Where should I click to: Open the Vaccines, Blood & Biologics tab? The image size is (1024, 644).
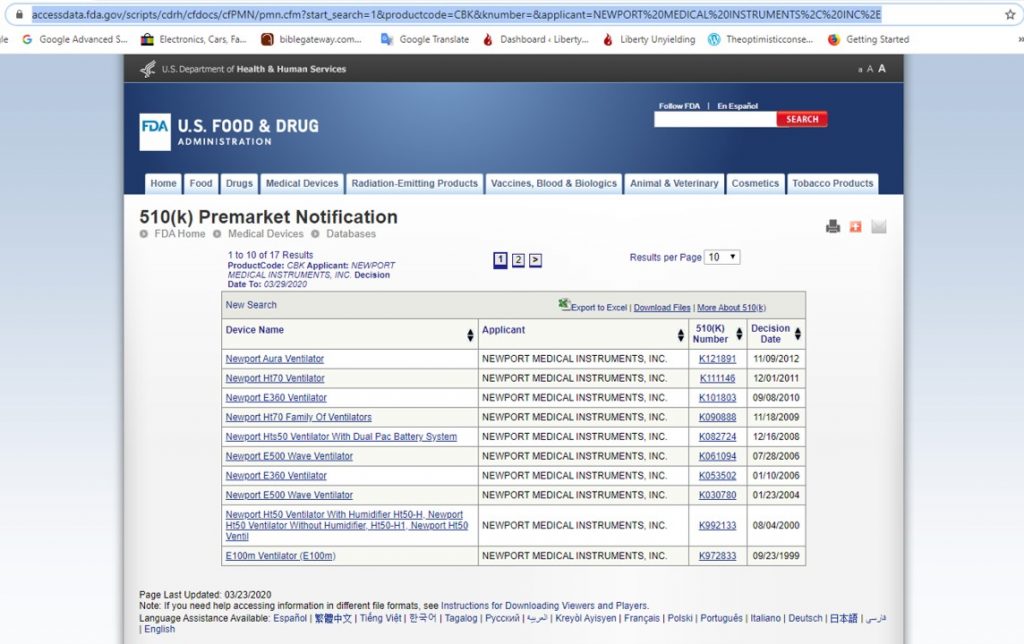tap(554, 184)
